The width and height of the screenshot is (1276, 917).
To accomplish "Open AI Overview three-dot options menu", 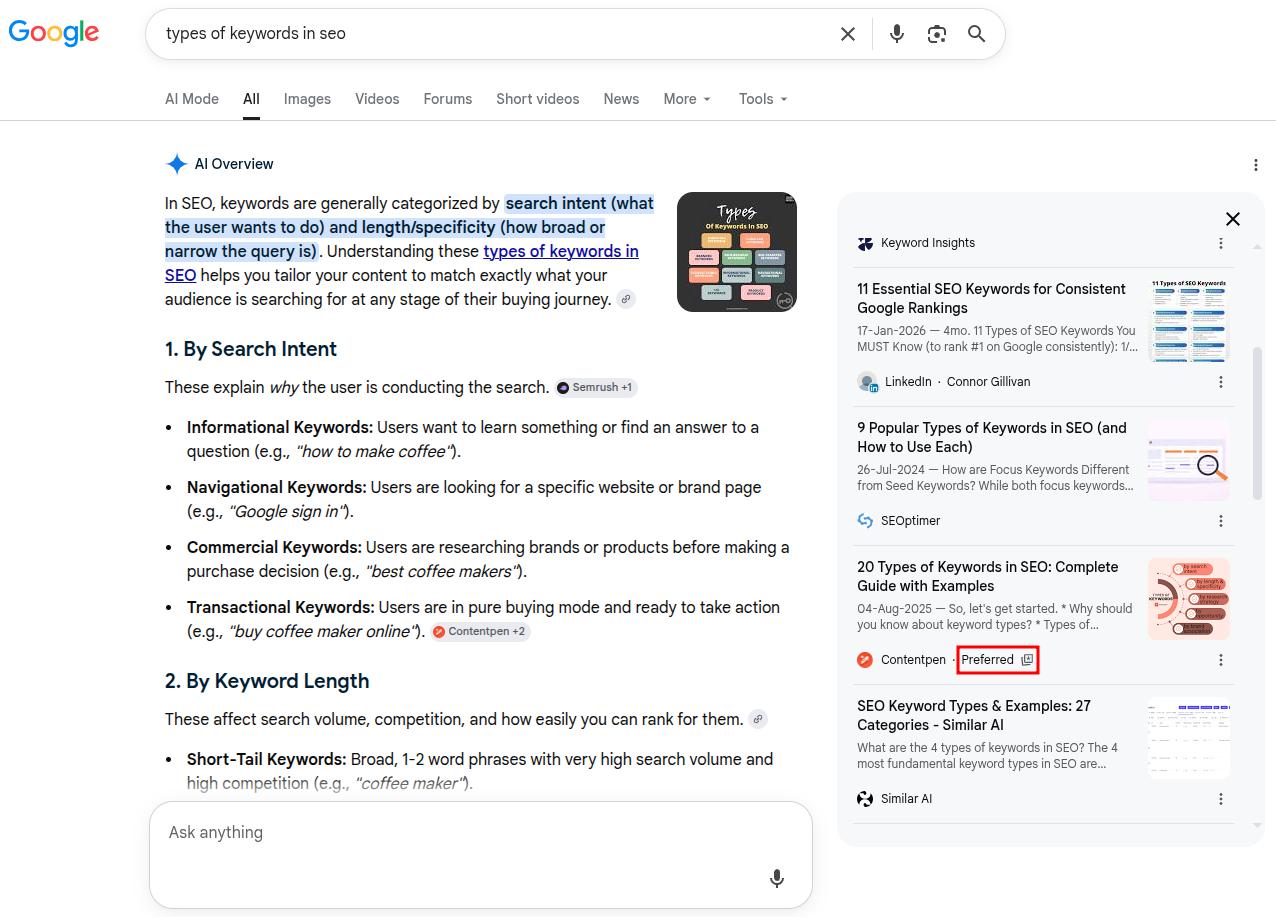I will tap(1256, 165).
